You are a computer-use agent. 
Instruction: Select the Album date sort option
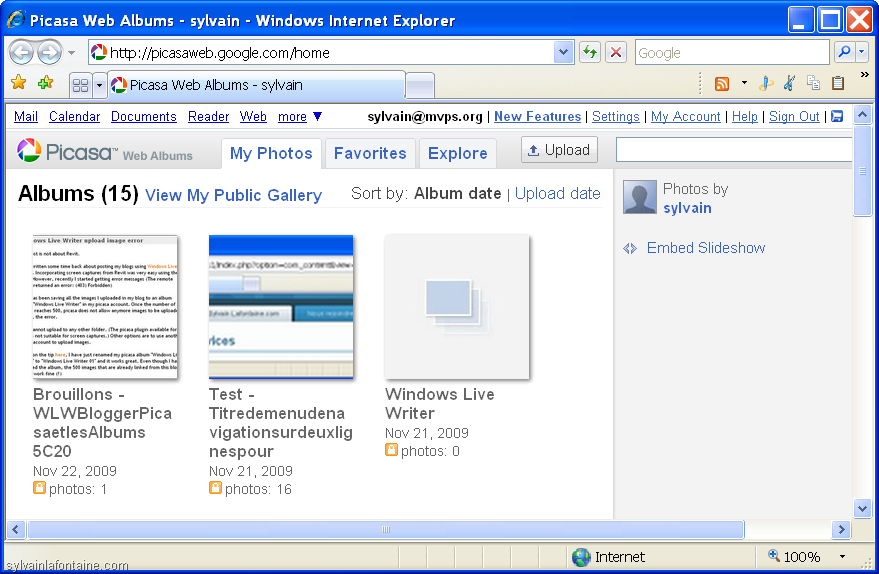pyautogui.click(x=457, y=193)
